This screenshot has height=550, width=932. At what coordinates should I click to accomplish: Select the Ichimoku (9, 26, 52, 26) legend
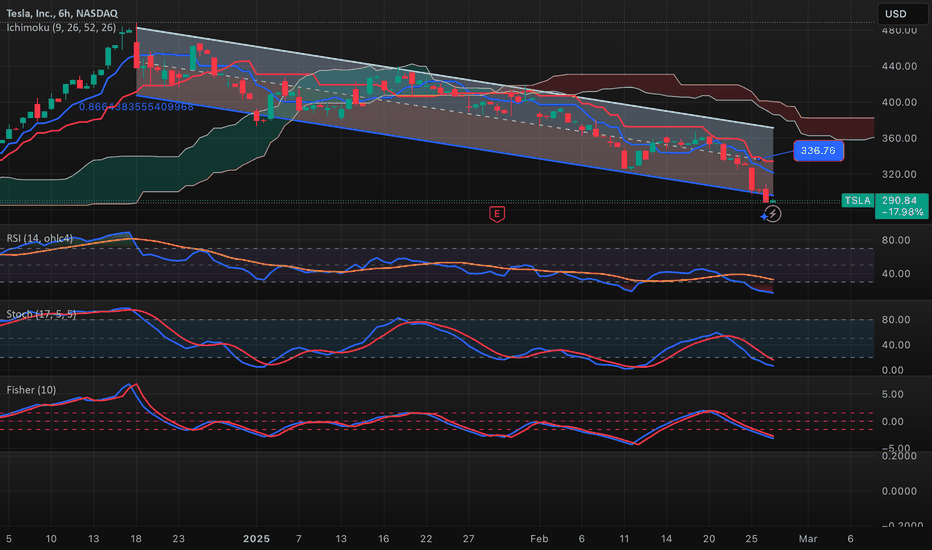pyautogui.click(x=61, y=27)
